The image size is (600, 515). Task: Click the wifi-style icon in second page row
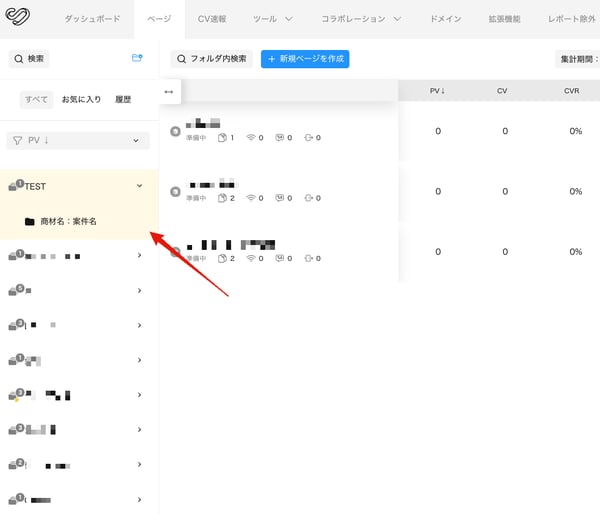[x=249, y=198]
